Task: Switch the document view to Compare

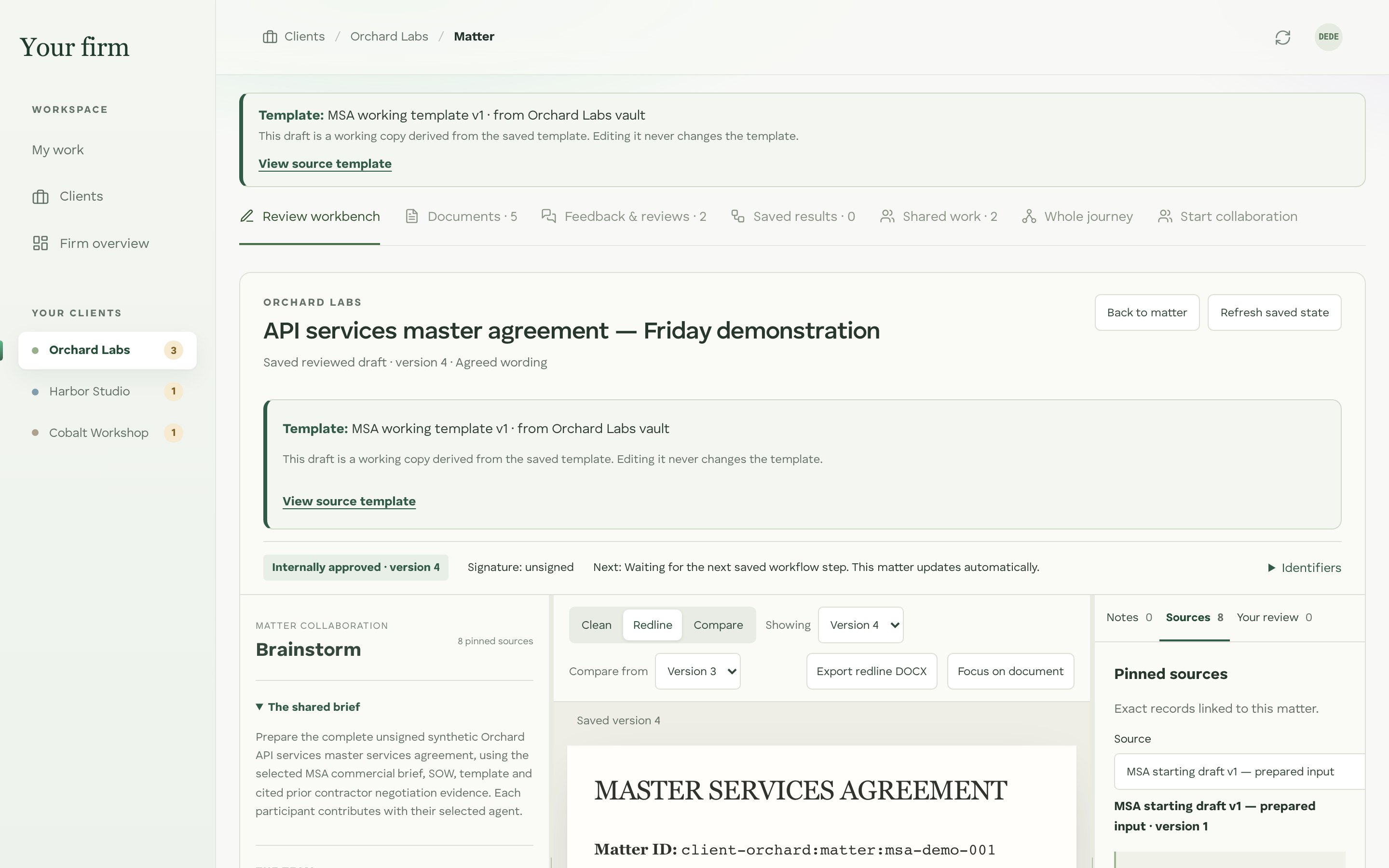Action: pos(718,625)
